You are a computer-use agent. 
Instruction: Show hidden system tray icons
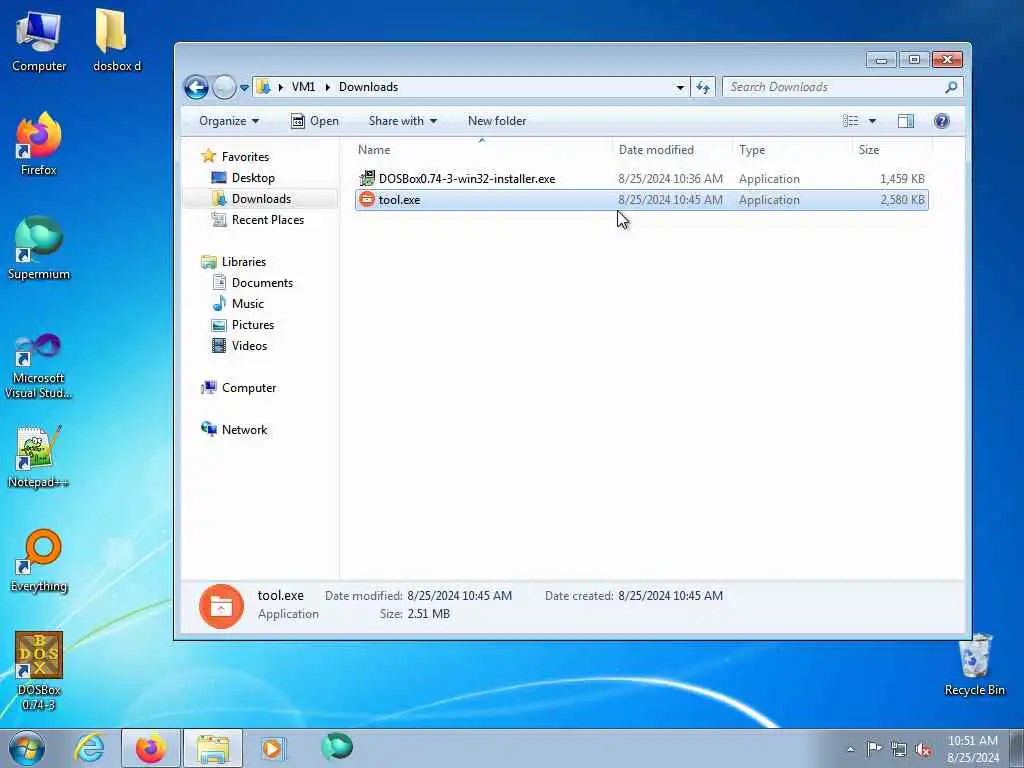(x=850, y=749)
